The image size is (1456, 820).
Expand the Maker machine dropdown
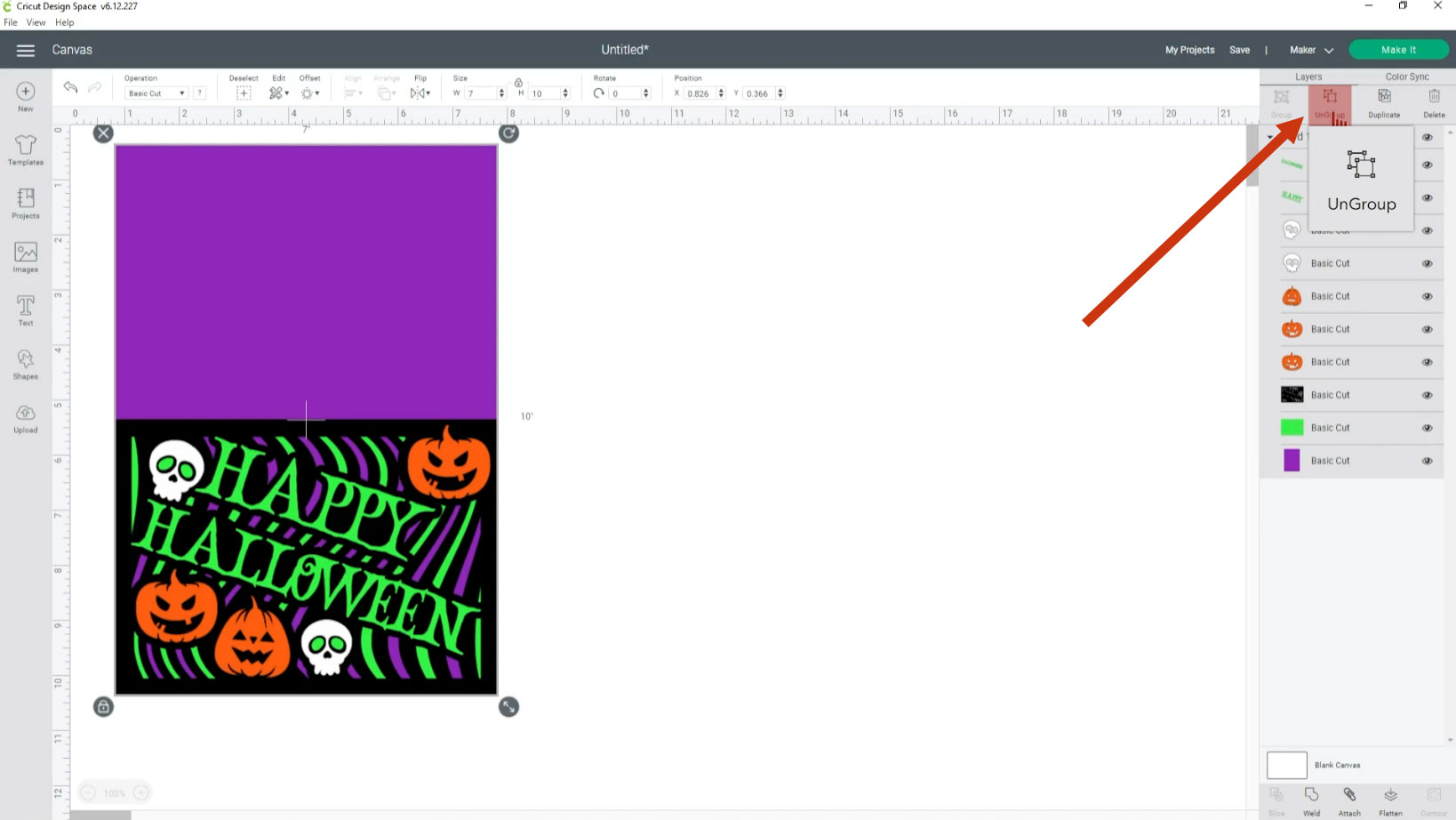coord(1311,50)
